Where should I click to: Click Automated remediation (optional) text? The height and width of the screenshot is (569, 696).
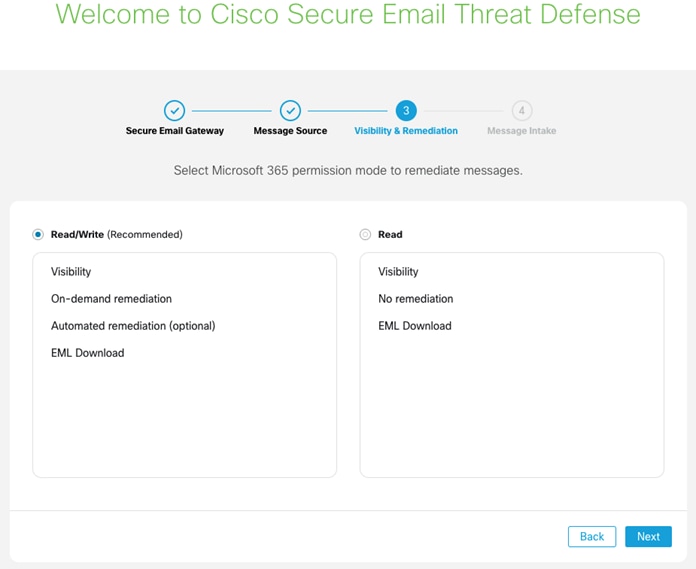(x=133, y=326)
